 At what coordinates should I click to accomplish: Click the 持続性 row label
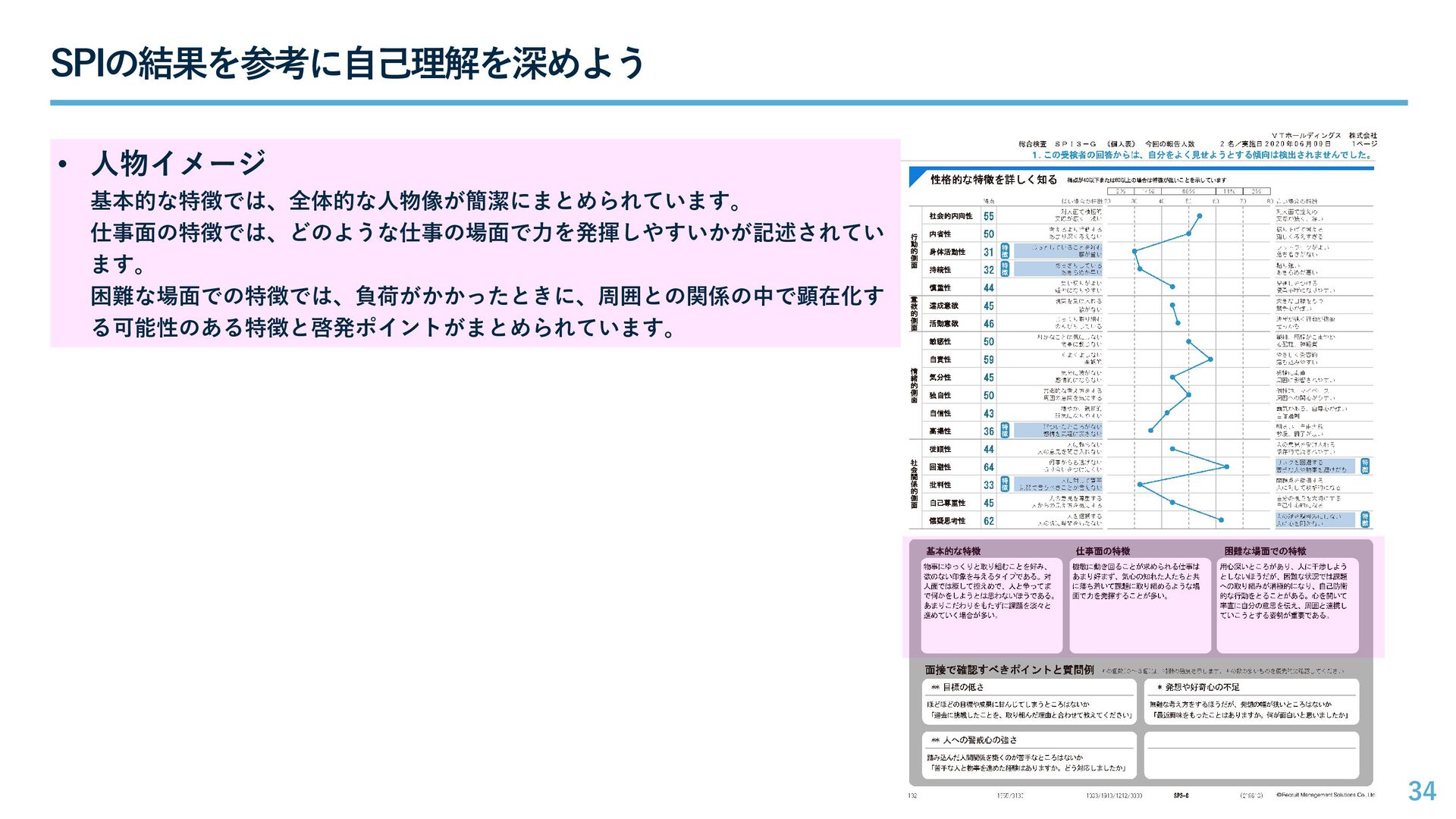[940, 270]
